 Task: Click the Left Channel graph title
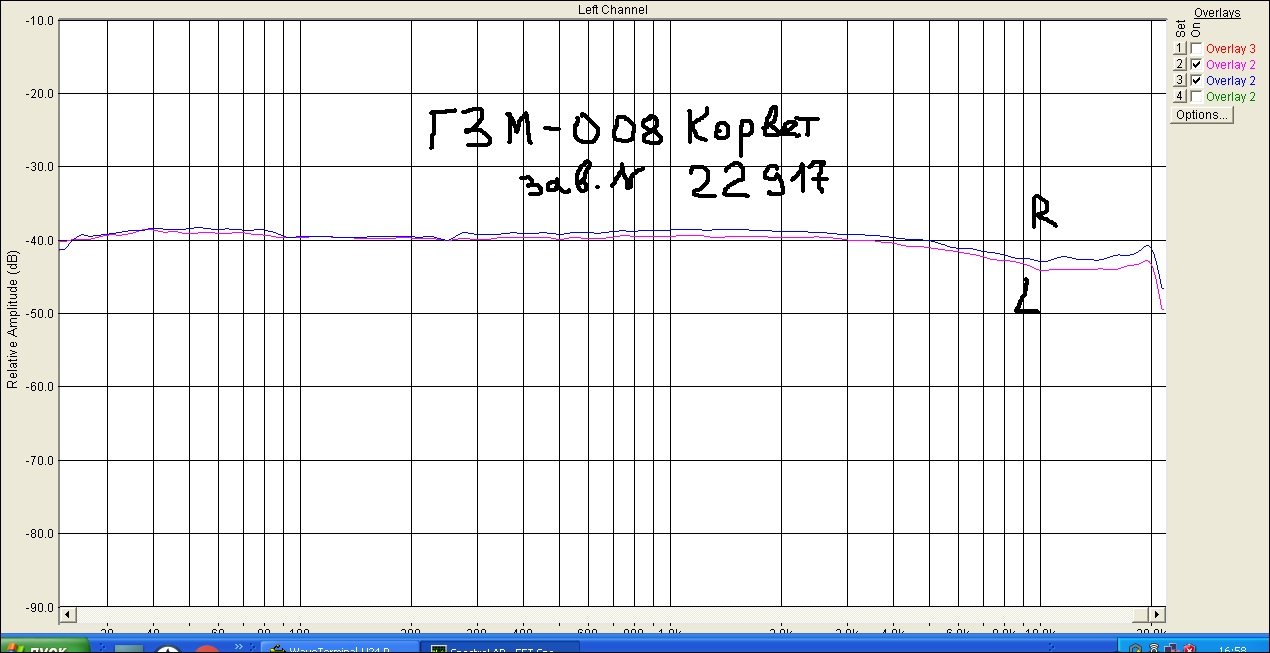[612, 9]
